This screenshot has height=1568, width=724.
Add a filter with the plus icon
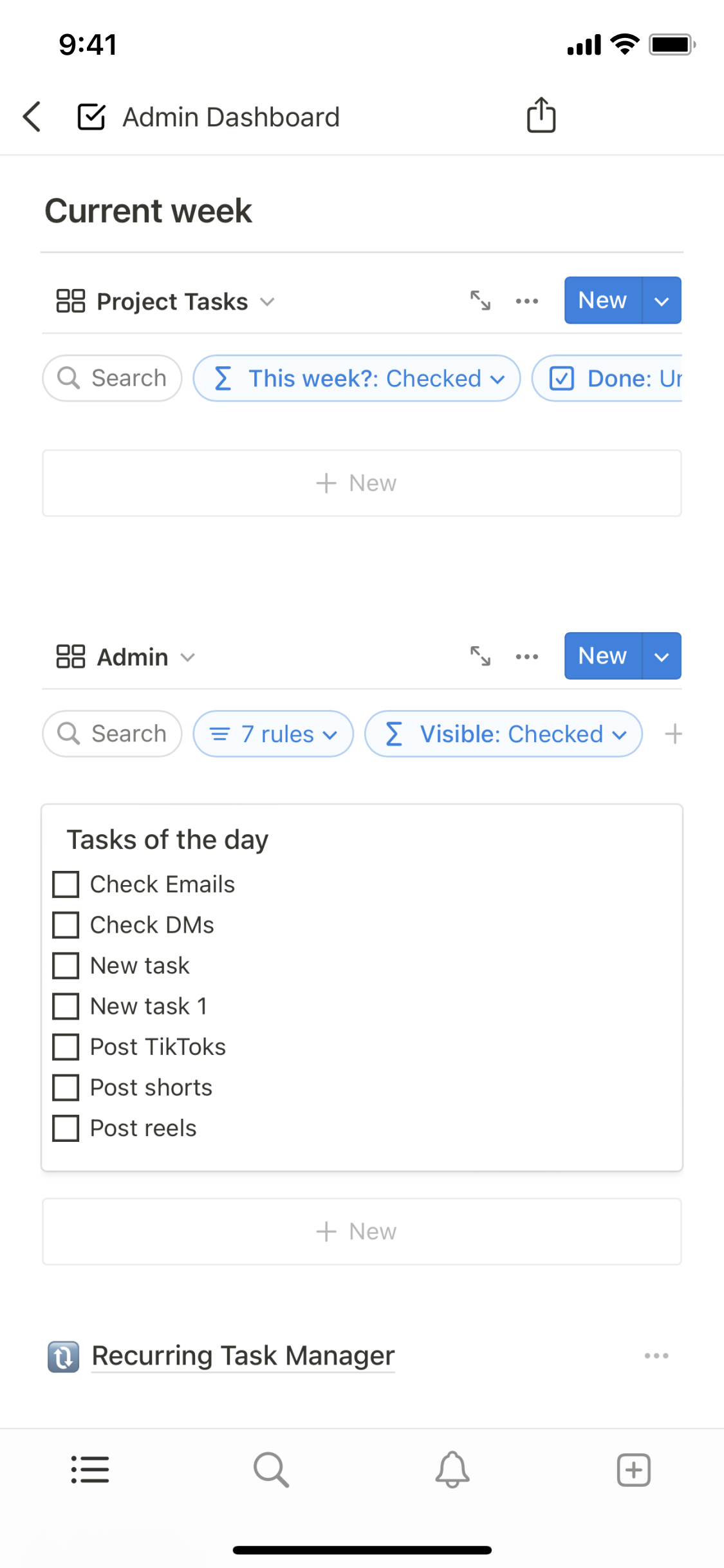(x=673, y=734)
